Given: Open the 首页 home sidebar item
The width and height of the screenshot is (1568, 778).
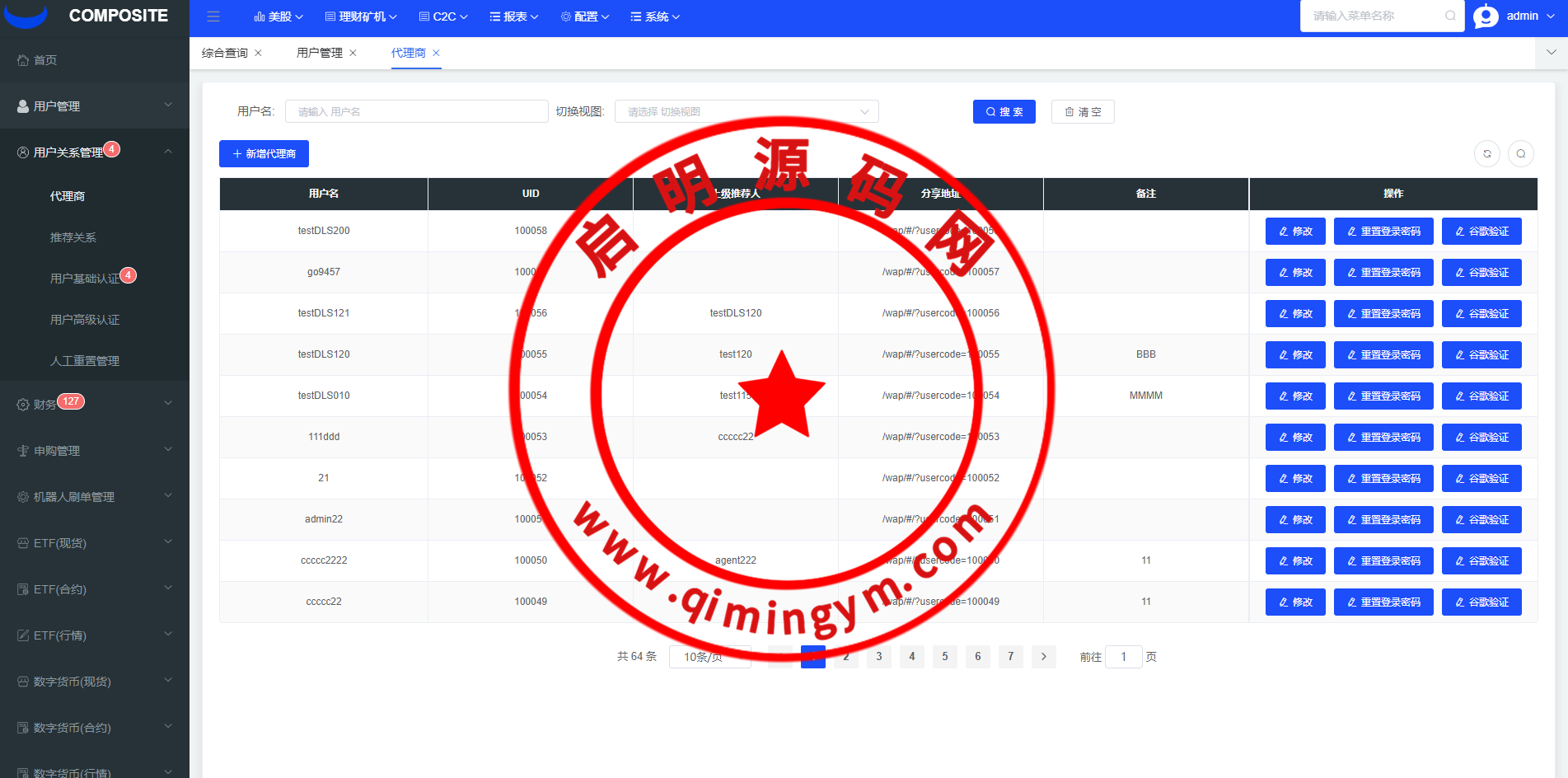Looking at the screenshot, I should (45, 60).
